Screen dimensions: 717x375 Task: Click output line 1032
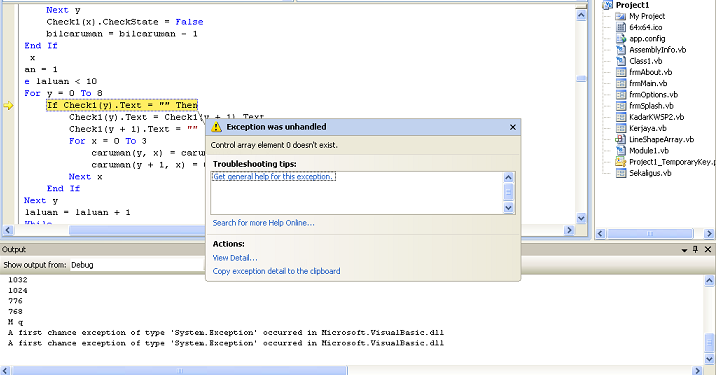(x=18, y=280)
